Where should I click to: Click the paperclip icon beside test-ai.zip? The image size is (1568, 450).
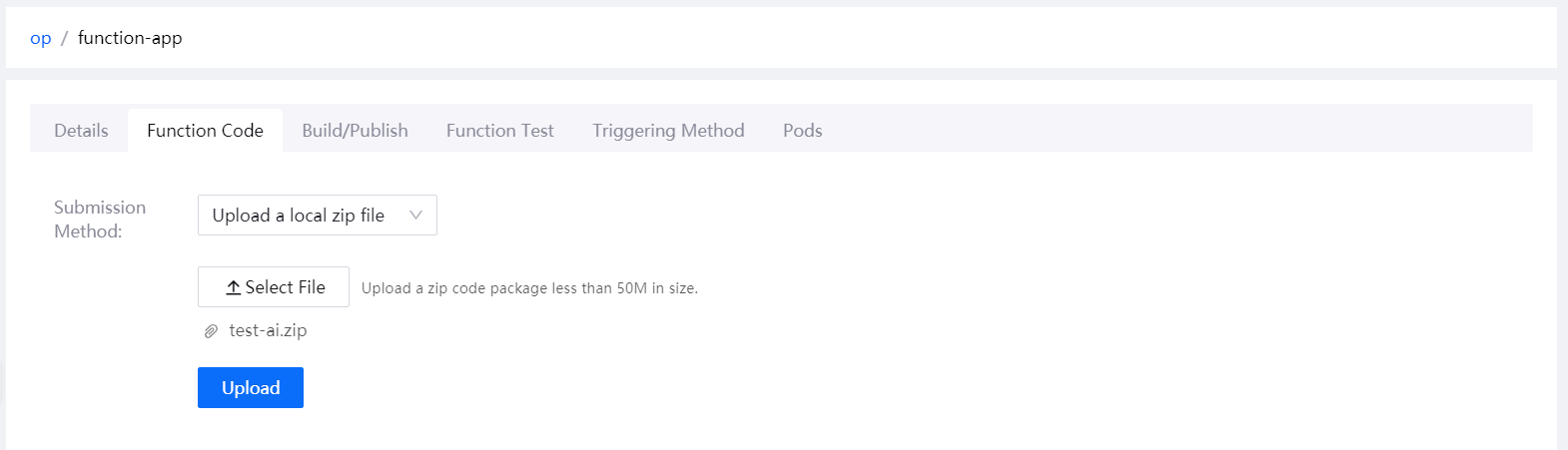pyautogui.click(x=211, y=331)
